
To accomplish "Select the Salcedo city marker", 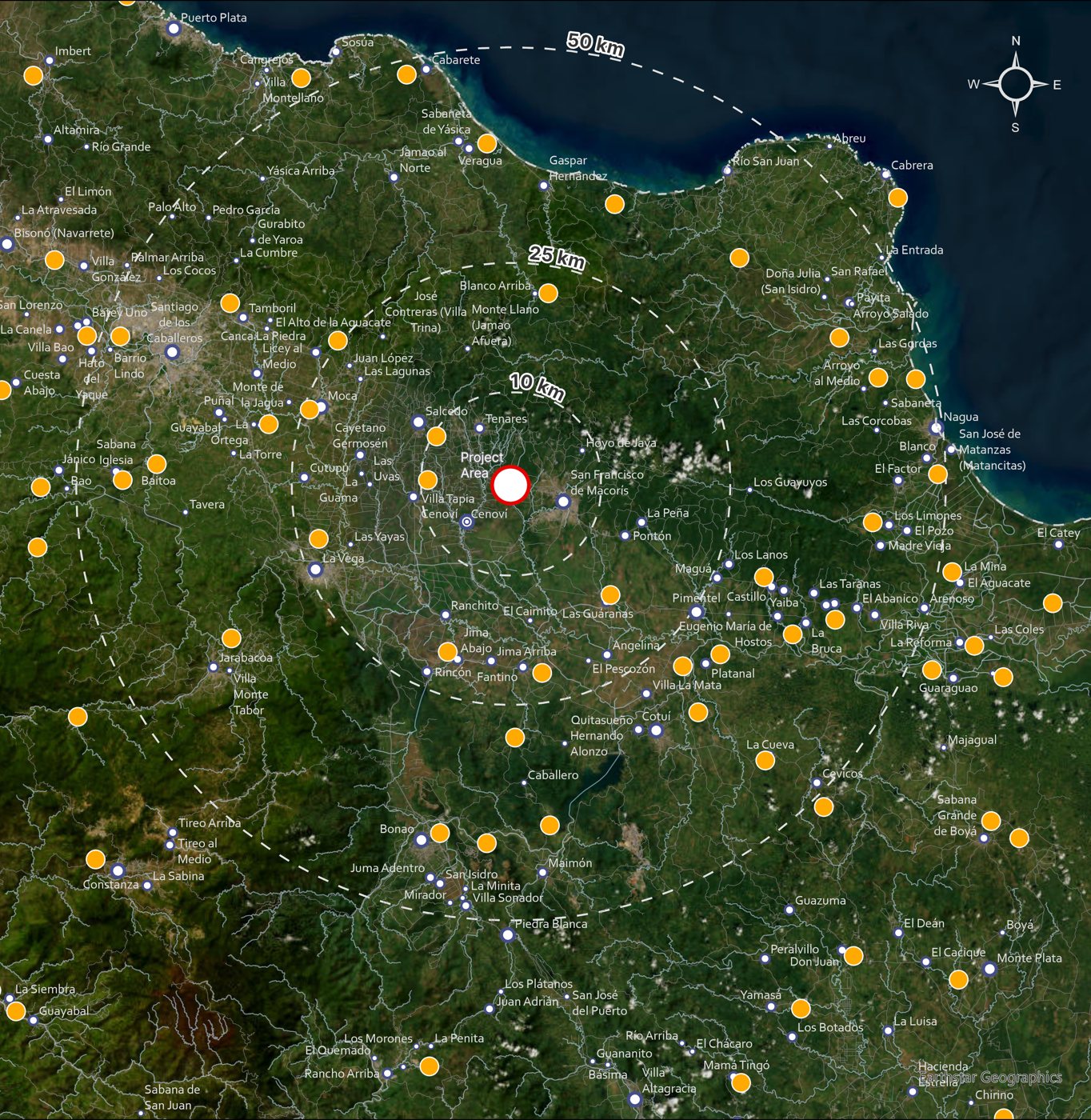I will pyautogui.click(x=418, y=422).
